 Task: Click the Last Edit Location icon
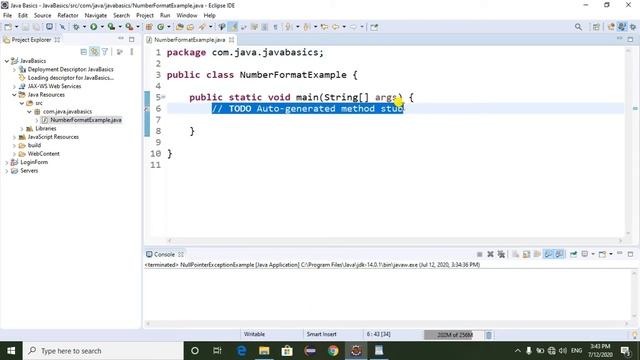(324, 27)
